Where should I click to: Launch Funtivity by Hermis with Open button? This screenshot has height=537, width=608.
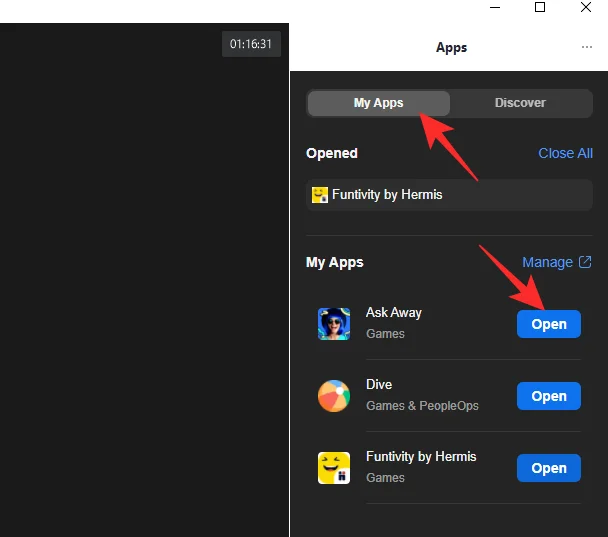click(548, 468)
